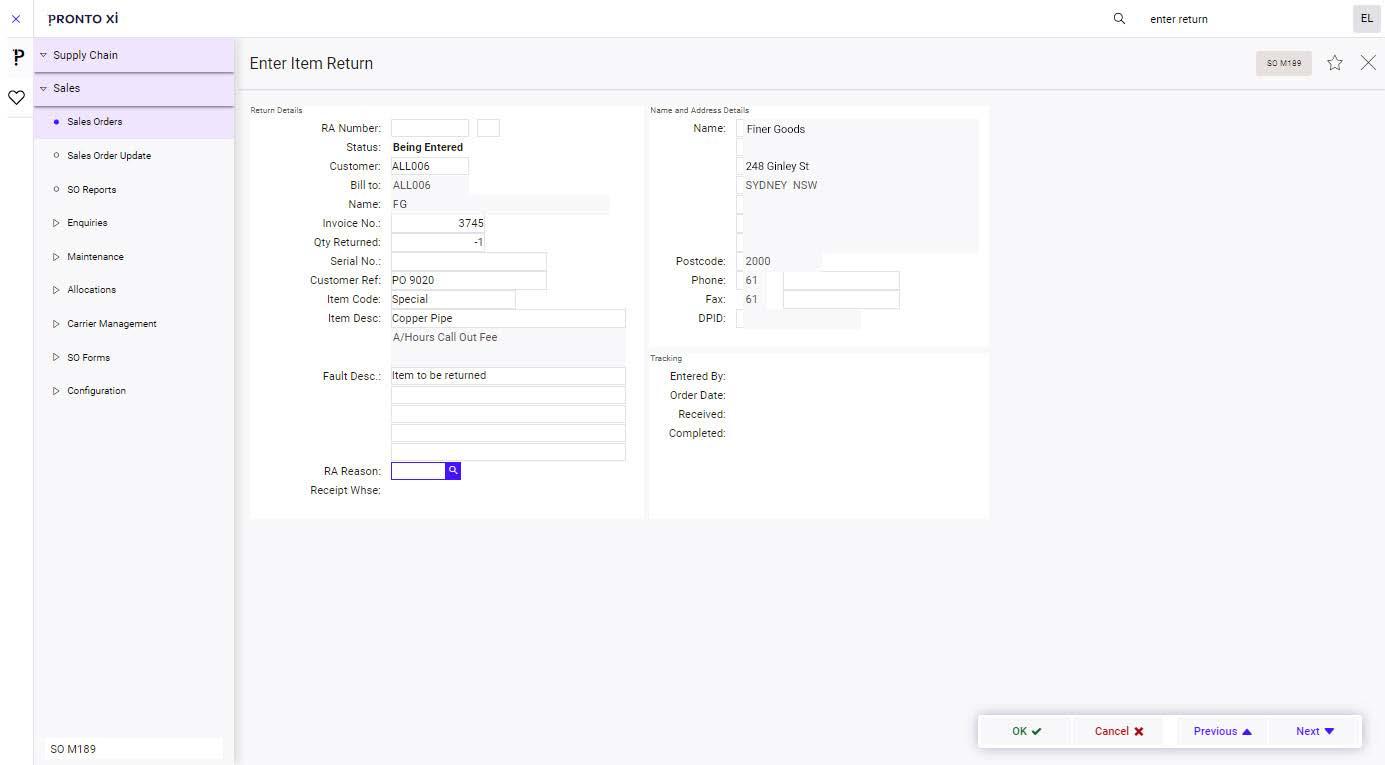The height and width of the screenshot is (765, 1385).
Task: Open the RA Reason lookup magnifier
Action: (453, 470)
